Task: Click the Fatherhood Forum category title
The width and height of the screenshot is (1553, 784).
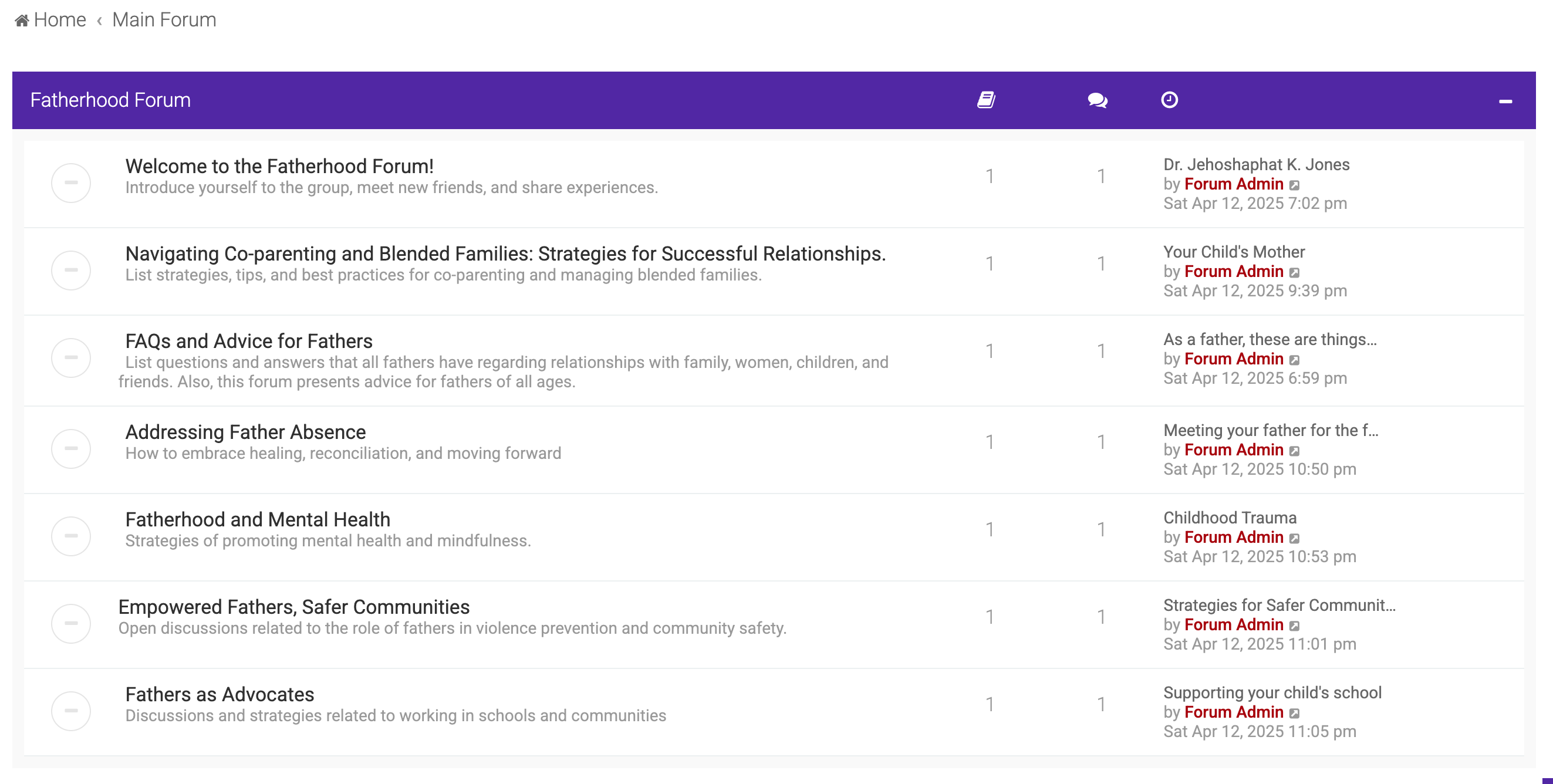Action: coord(110,100)
